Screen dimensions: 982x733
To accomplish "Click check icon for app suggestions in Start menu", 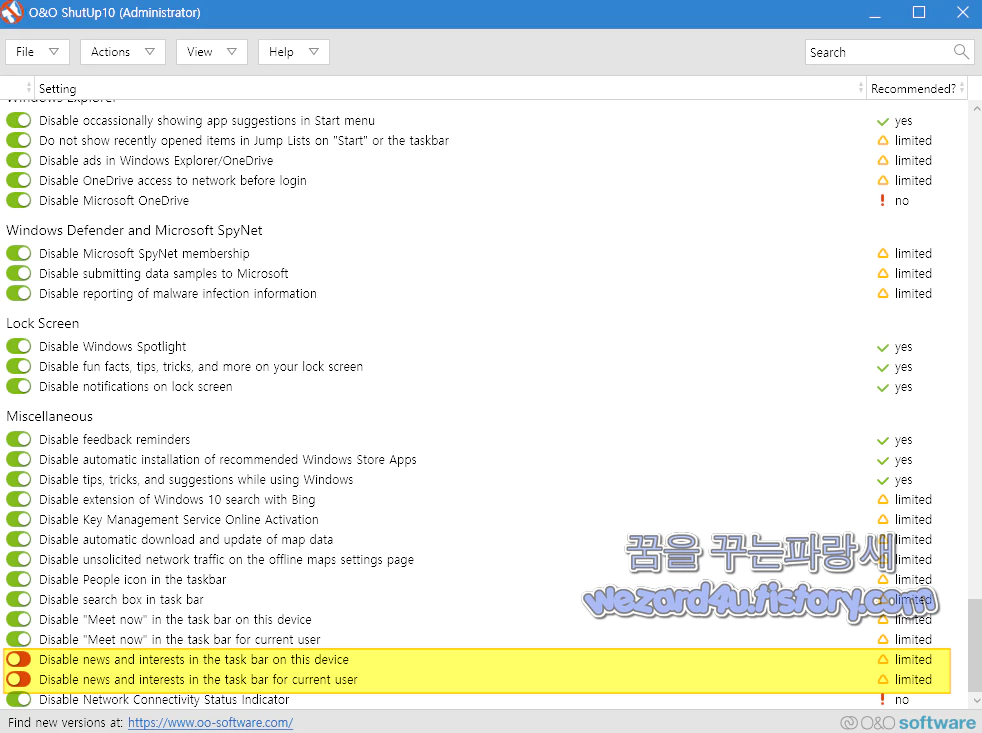I will [883, 121].
